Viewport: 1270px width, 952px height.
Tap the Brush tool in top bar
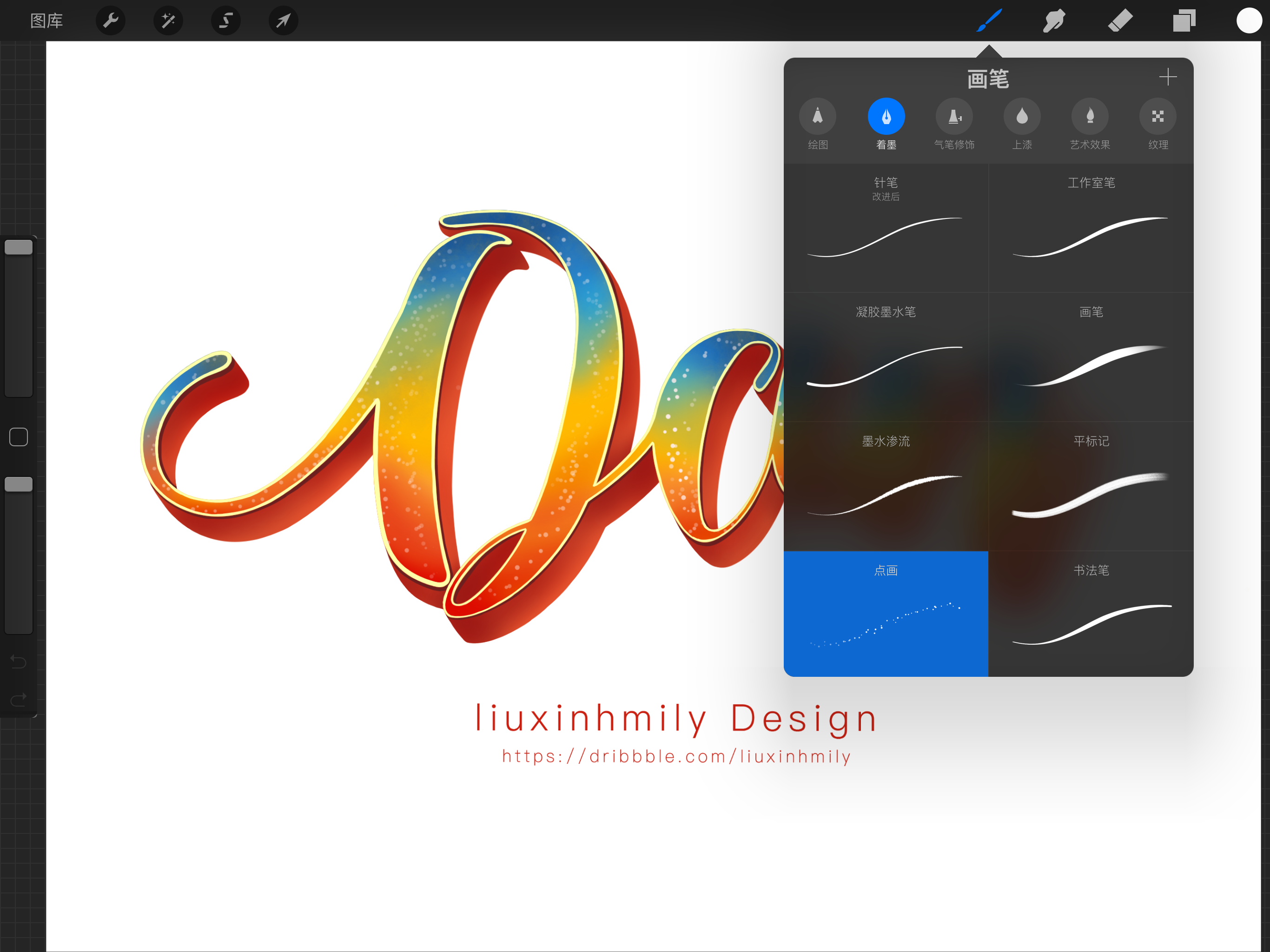(x=989, y=21)
